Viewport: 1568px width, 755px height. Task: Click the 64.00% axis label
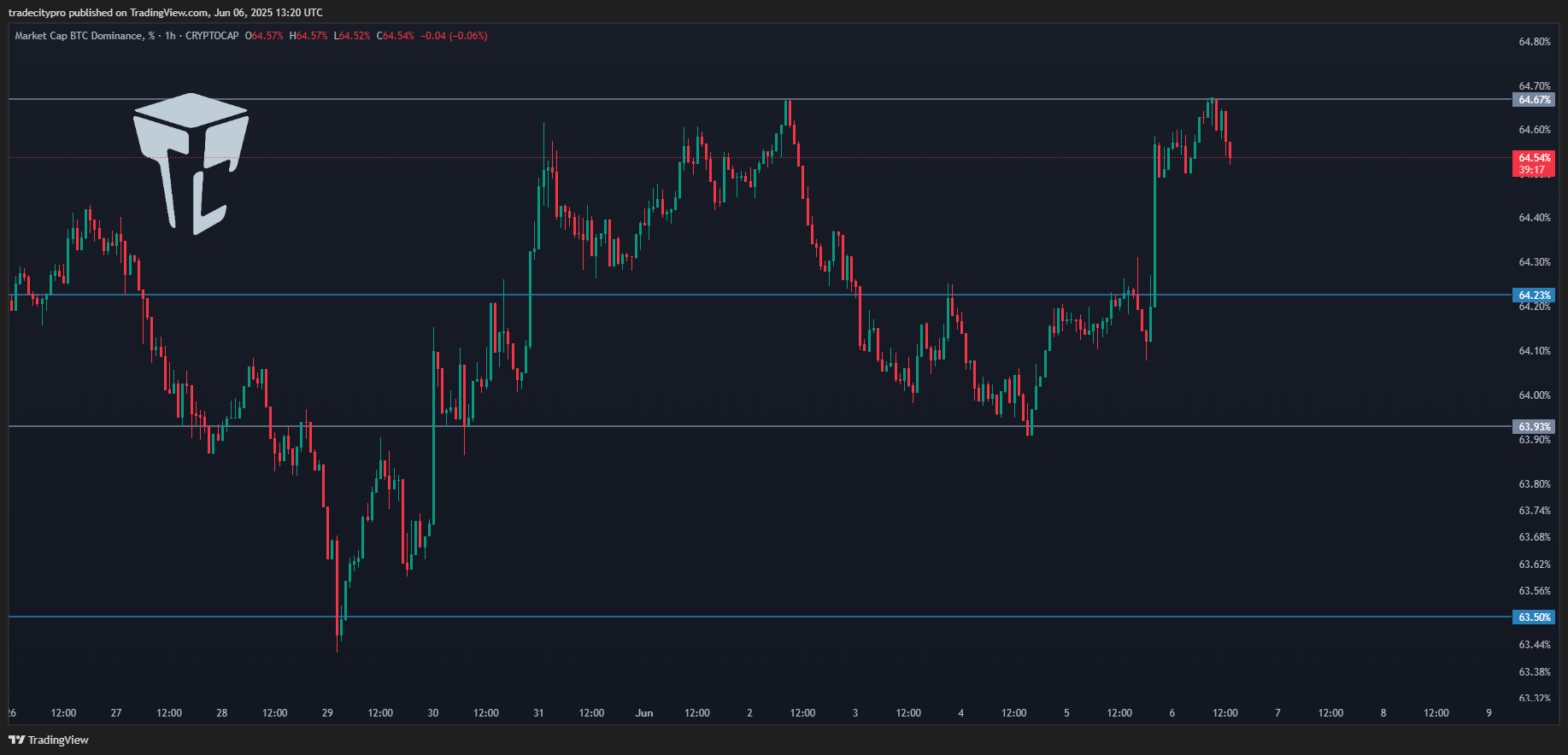point(1535,395)
